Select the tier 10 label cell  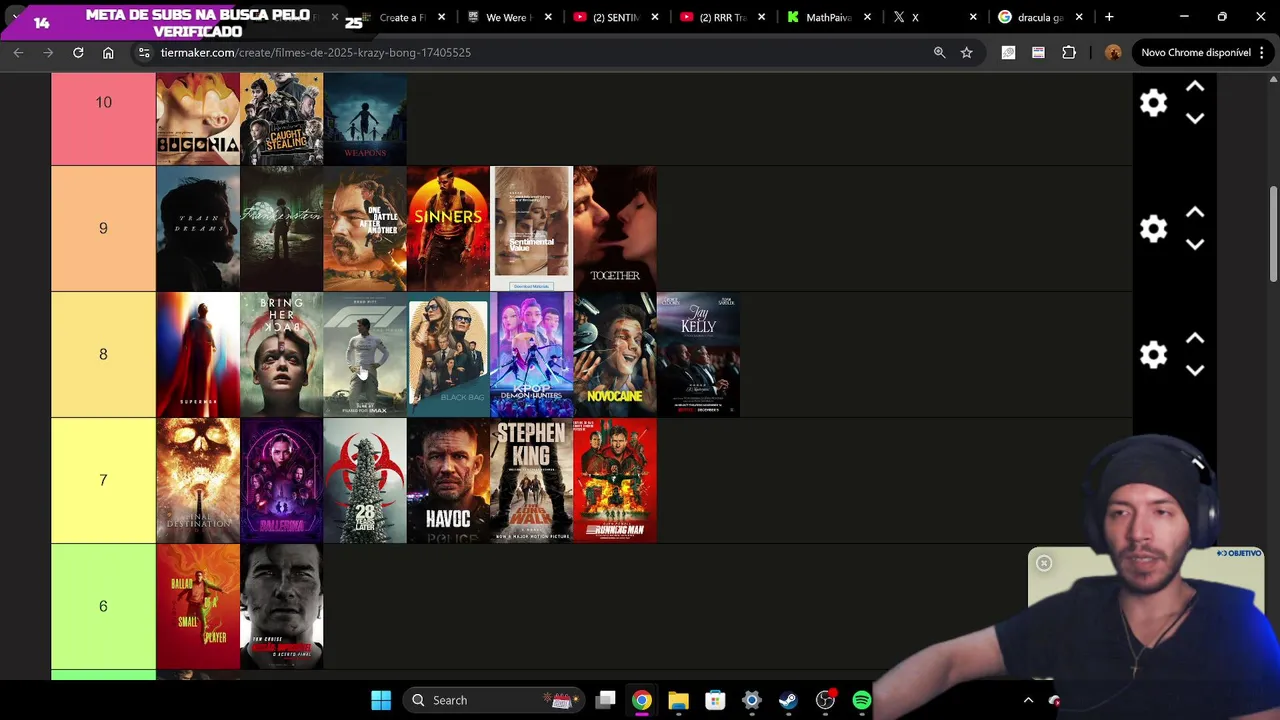coord(103,118)
